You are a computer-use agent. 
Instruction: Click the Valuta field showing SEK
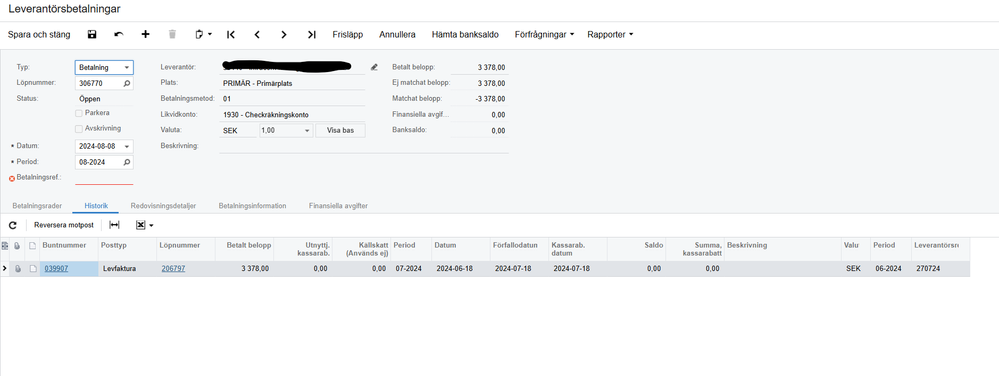238,131
